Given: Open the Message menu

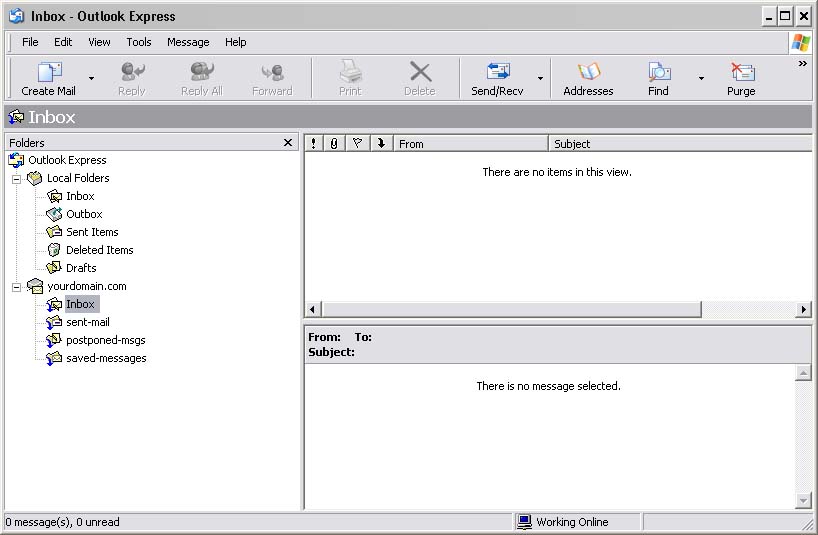Looking at the screenshot, I should pos(188,42).
